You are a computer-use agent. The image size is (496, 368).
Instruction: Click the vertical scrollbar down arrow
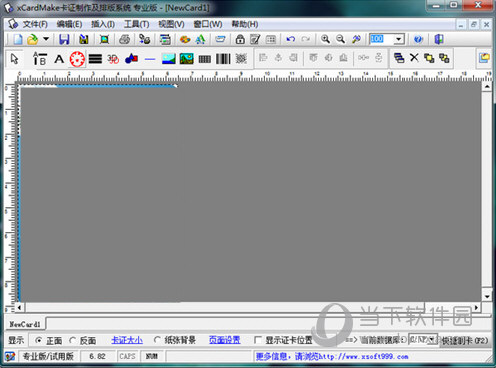click(x=487, y=296)
